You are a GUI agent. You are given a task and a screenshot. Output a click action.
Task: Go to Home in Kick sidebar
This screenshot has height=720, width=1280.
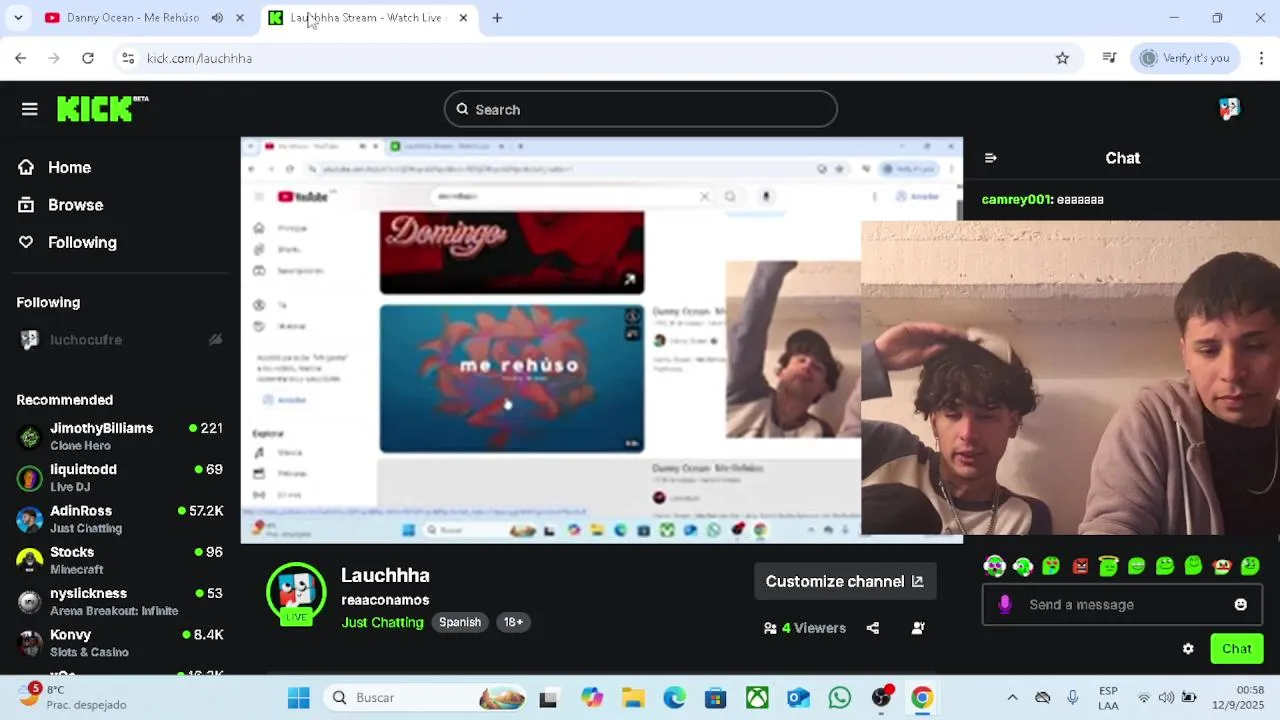point(69,167)
